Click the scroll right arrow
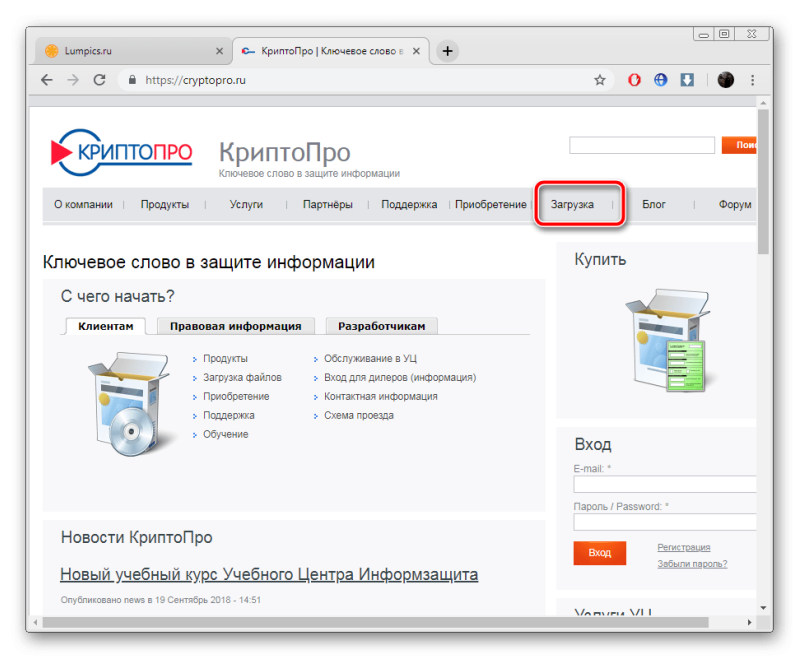This screenshot has width=800, height=659. [749, 622]
